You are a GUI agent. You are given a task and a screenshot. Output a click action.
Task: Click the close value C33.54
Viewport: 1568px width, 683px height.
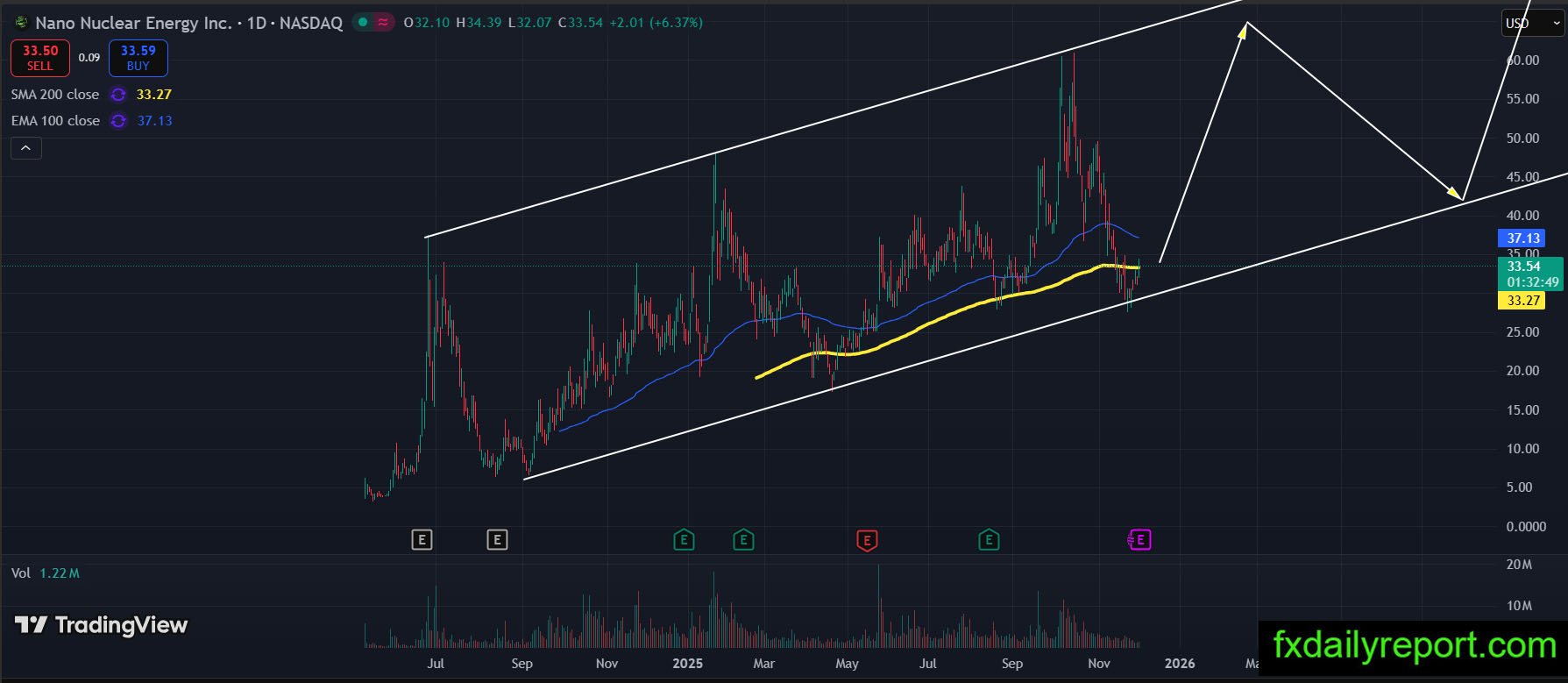coord(580,23)
